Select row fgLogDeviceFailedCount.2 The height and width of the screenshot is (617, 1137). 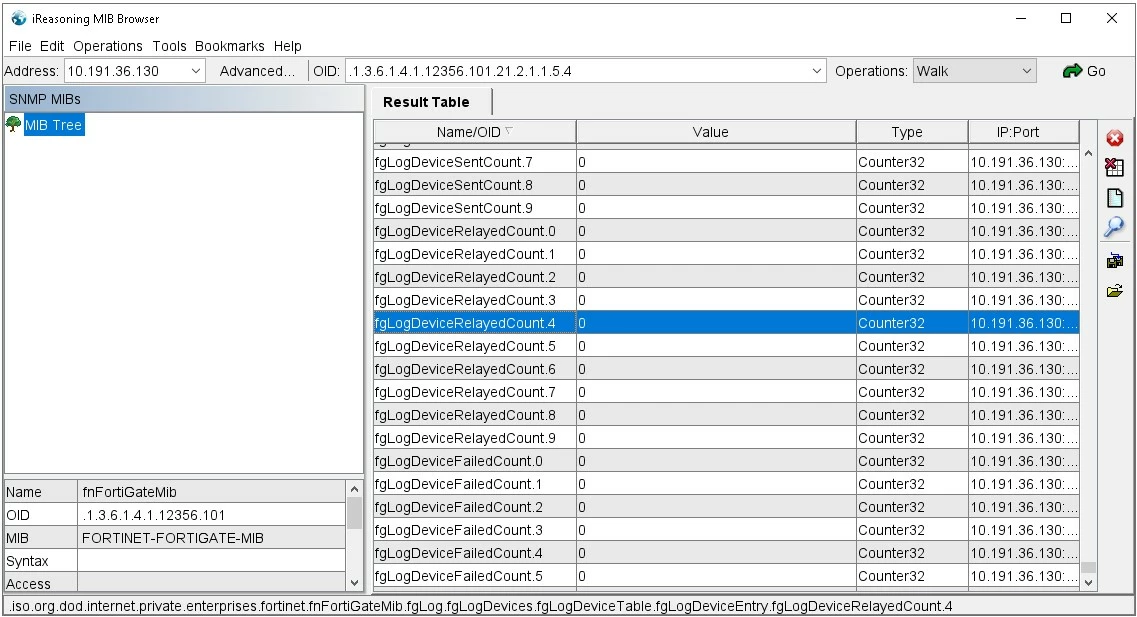(x=726, y=507)
